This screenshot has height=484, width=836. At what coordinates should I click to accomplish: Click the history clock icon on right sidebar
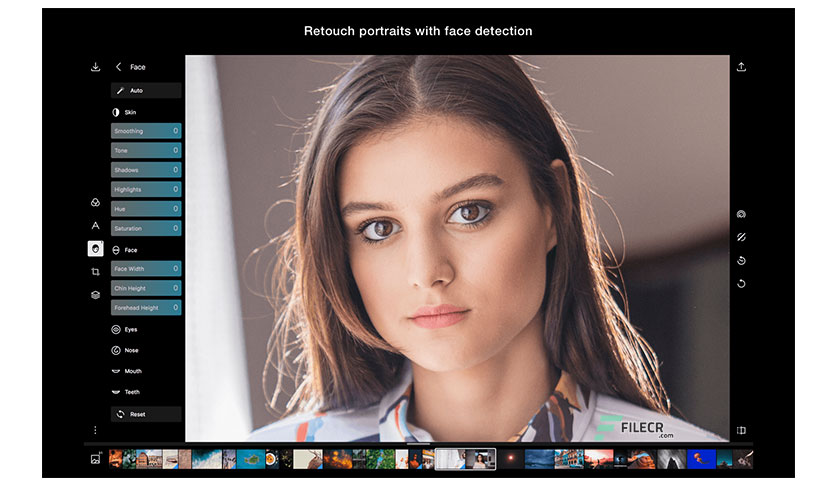(741, 261)
